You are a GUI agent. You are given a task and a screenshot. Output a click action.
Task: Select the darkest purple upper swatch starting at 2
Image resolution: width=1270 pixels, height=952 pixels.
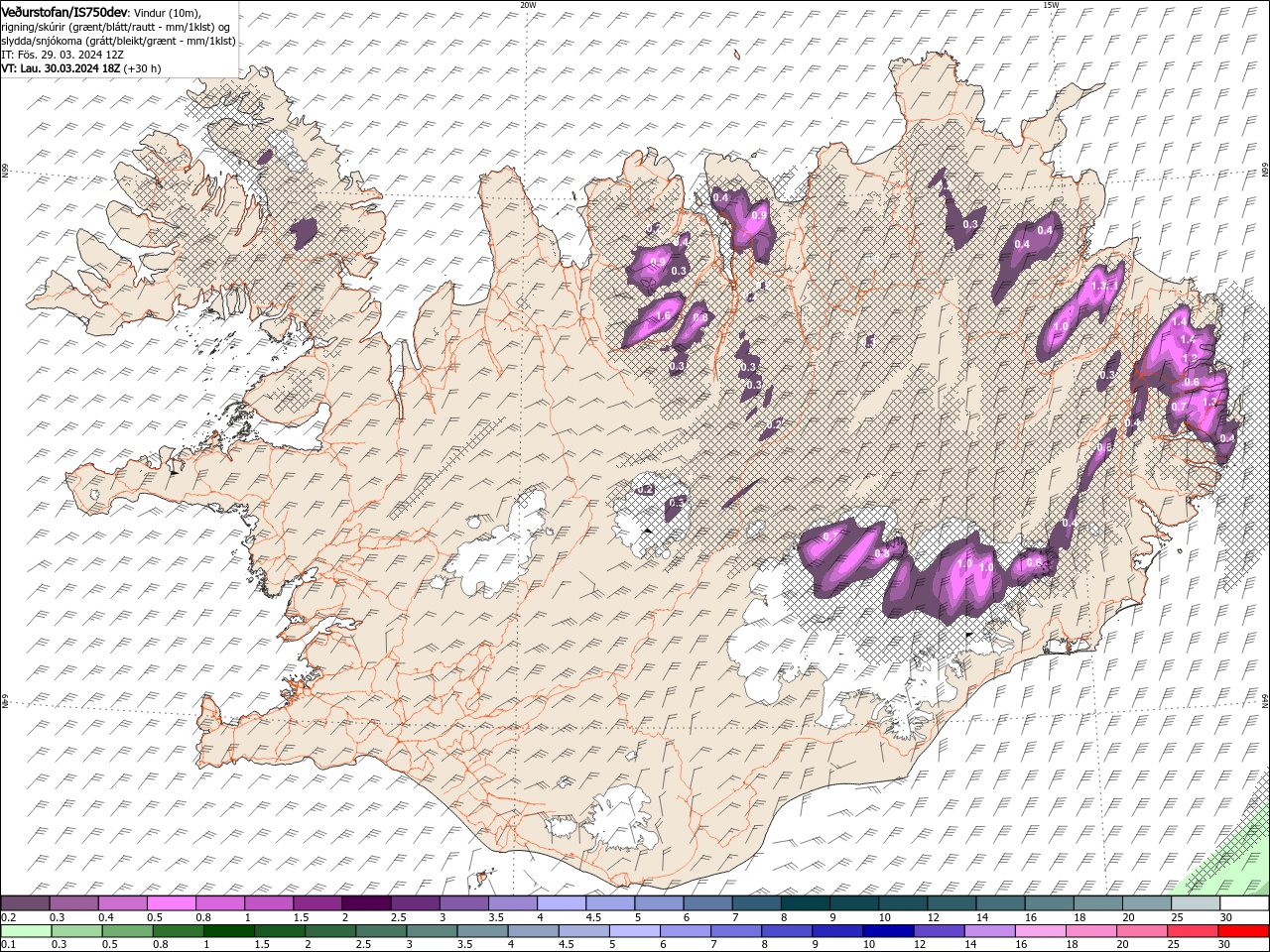pyautogui.click(x=366, y=903)
